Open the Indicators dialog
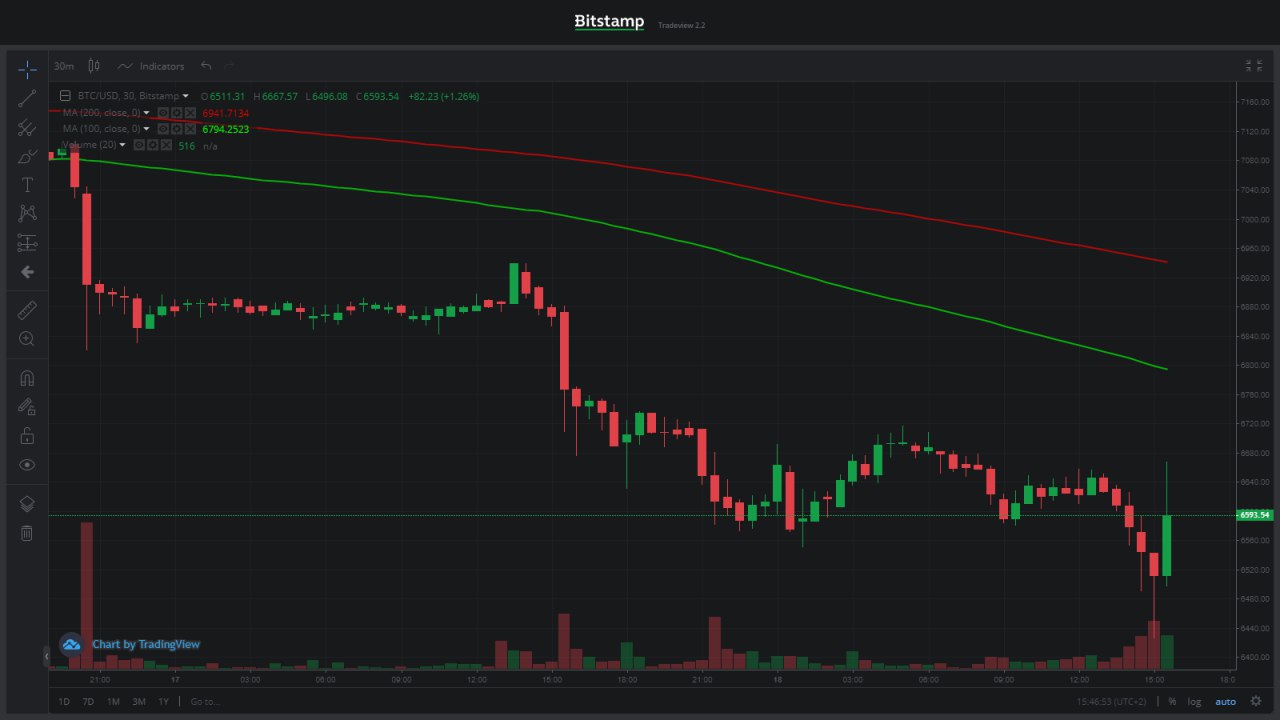This screenshot has height=720, width=1280. point(151,66)
